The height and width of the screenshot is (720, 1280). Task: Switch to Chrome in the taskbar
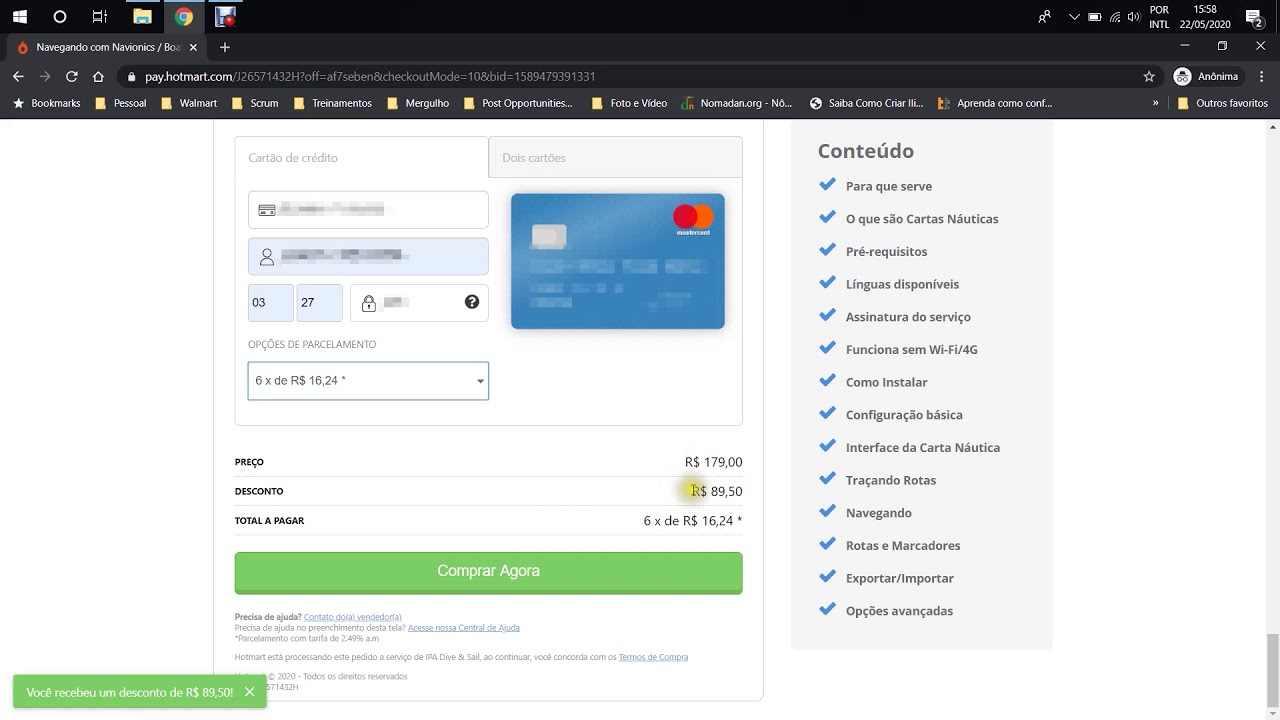click(x=183, y=16)
